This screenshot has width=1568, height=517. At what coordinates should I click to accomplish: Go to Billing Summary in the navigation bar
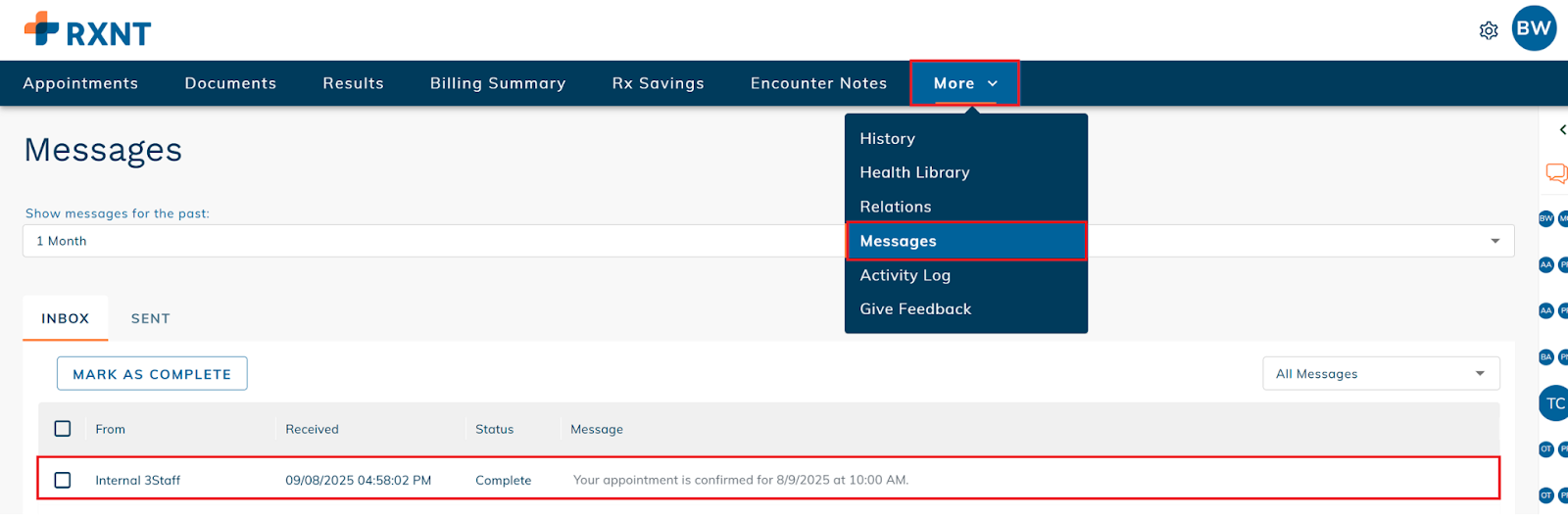[498, 83]
